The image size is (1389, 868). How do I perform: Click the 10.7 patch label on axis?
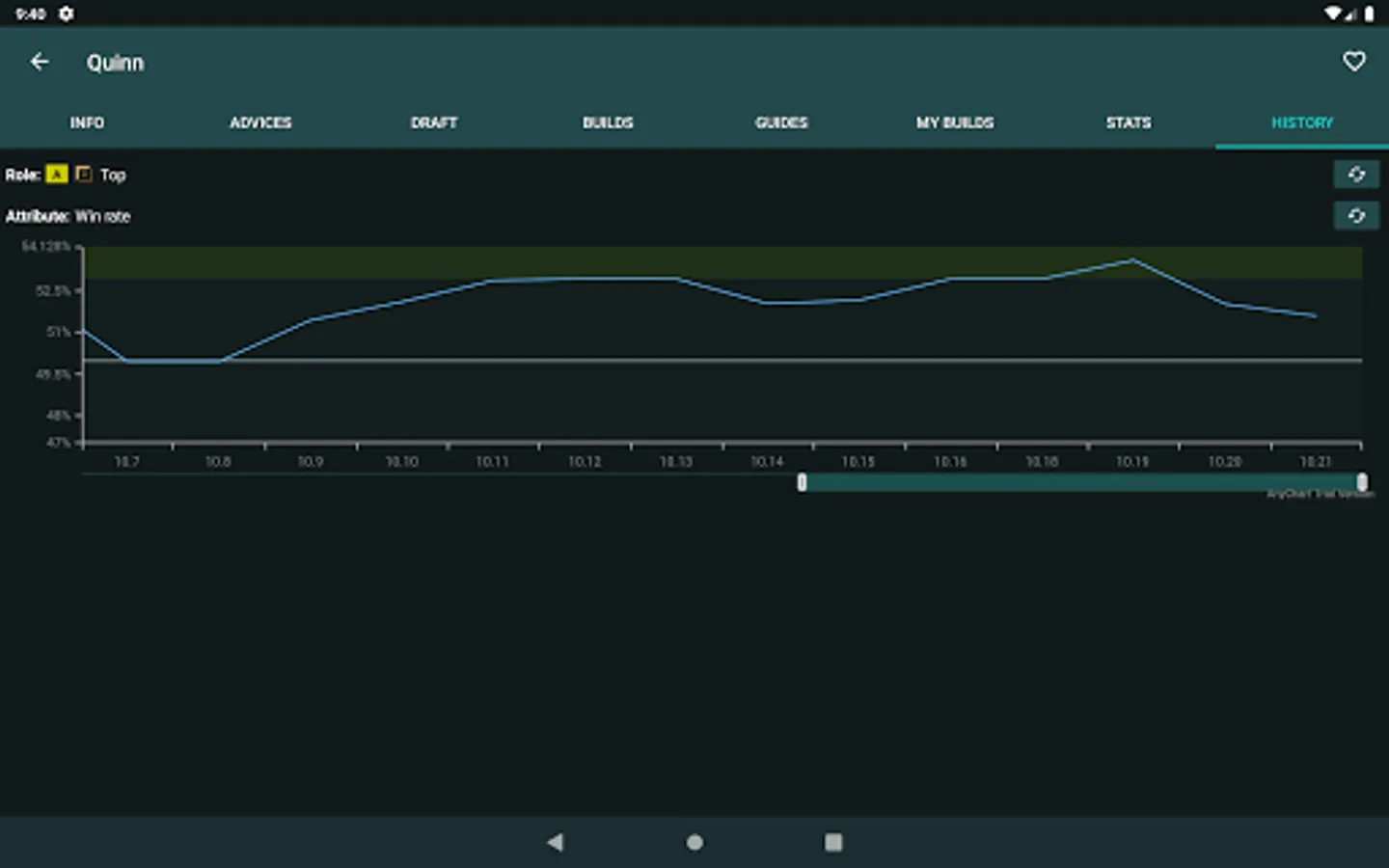[126, 462]
